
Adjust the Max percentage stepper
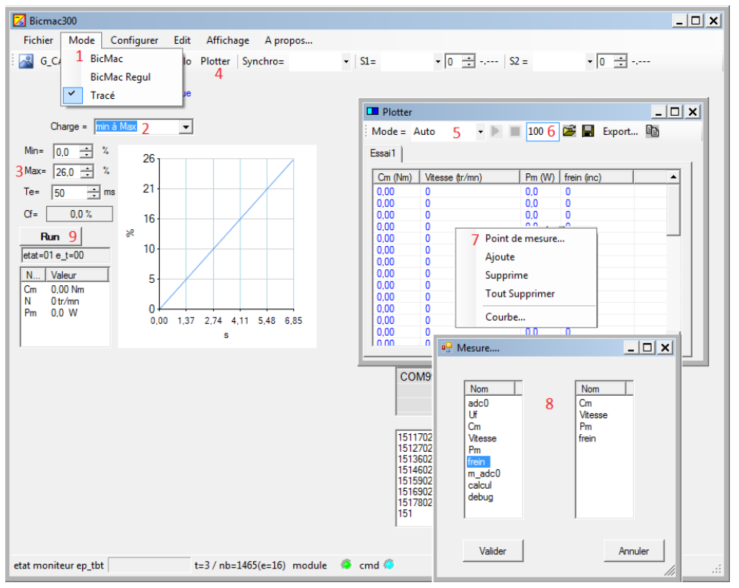click(x=87, y=172)
